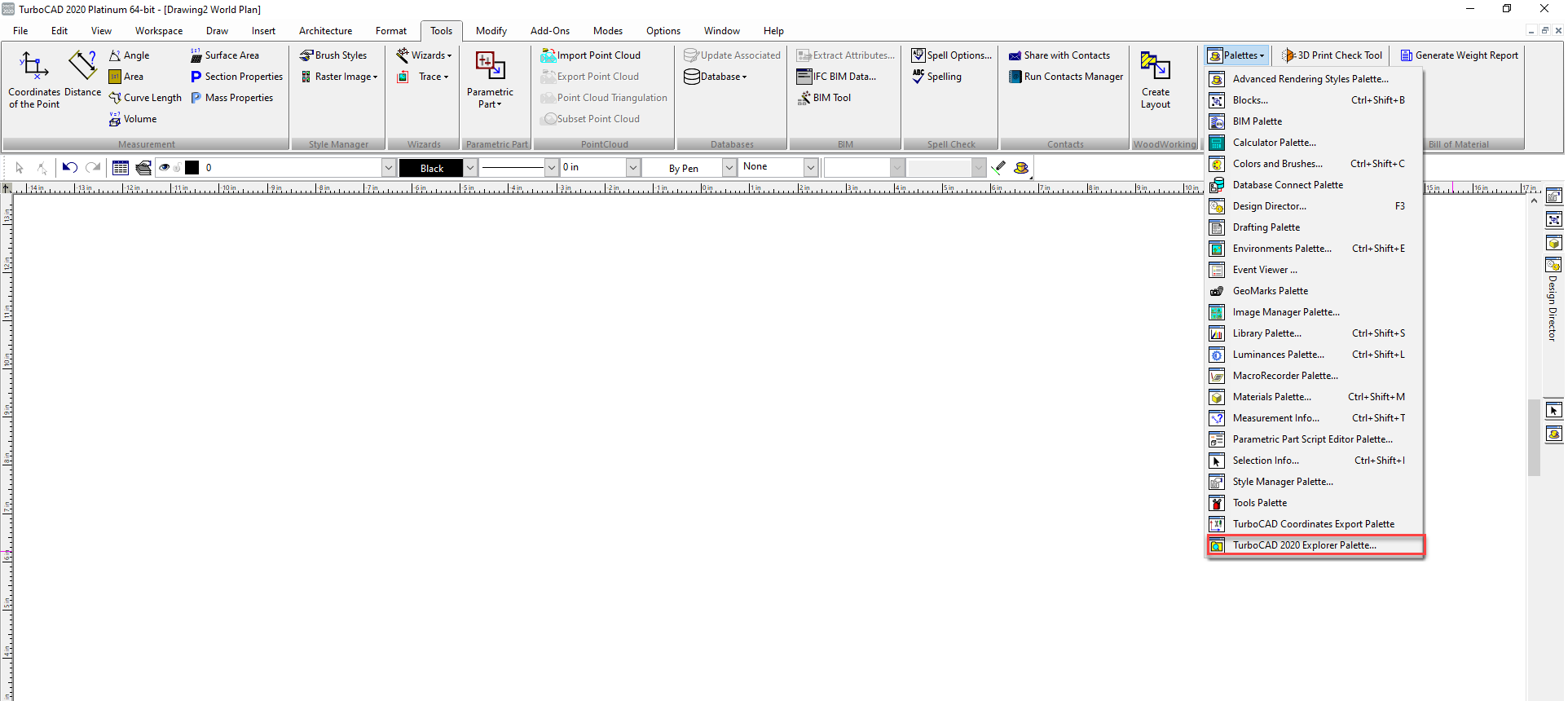Choose Tools Palette entry
1568x701 pixels.
click(x=1315, y=503)
